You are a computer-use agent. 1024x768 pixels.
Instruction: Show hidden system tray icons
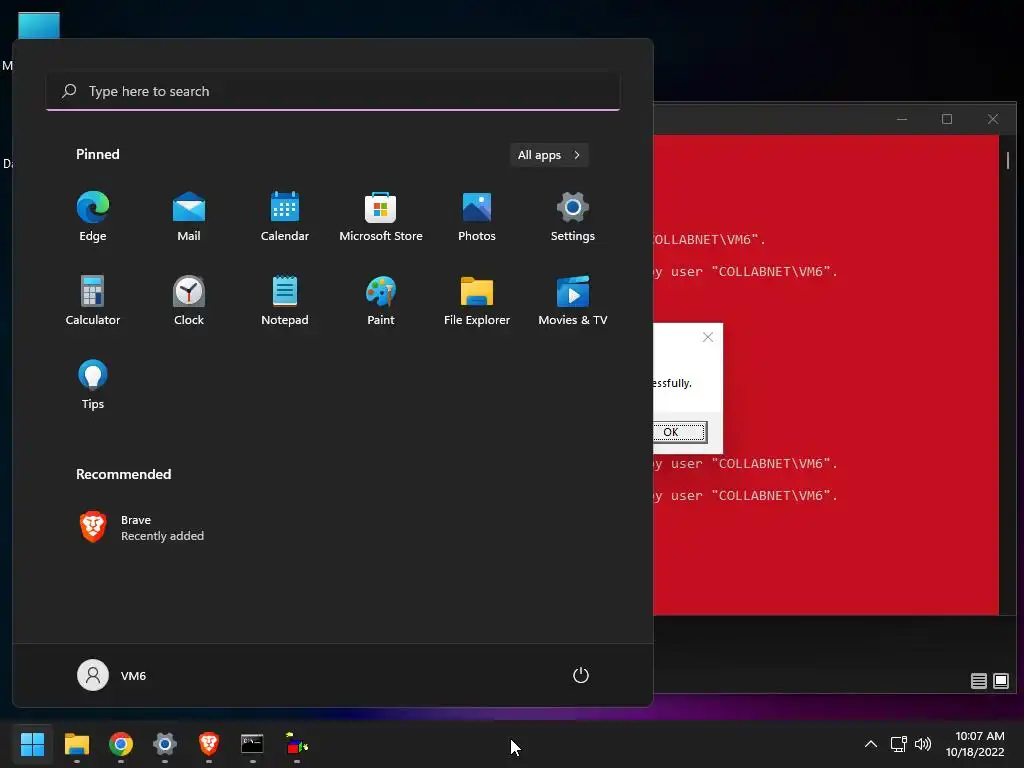[x=871, y=744]
